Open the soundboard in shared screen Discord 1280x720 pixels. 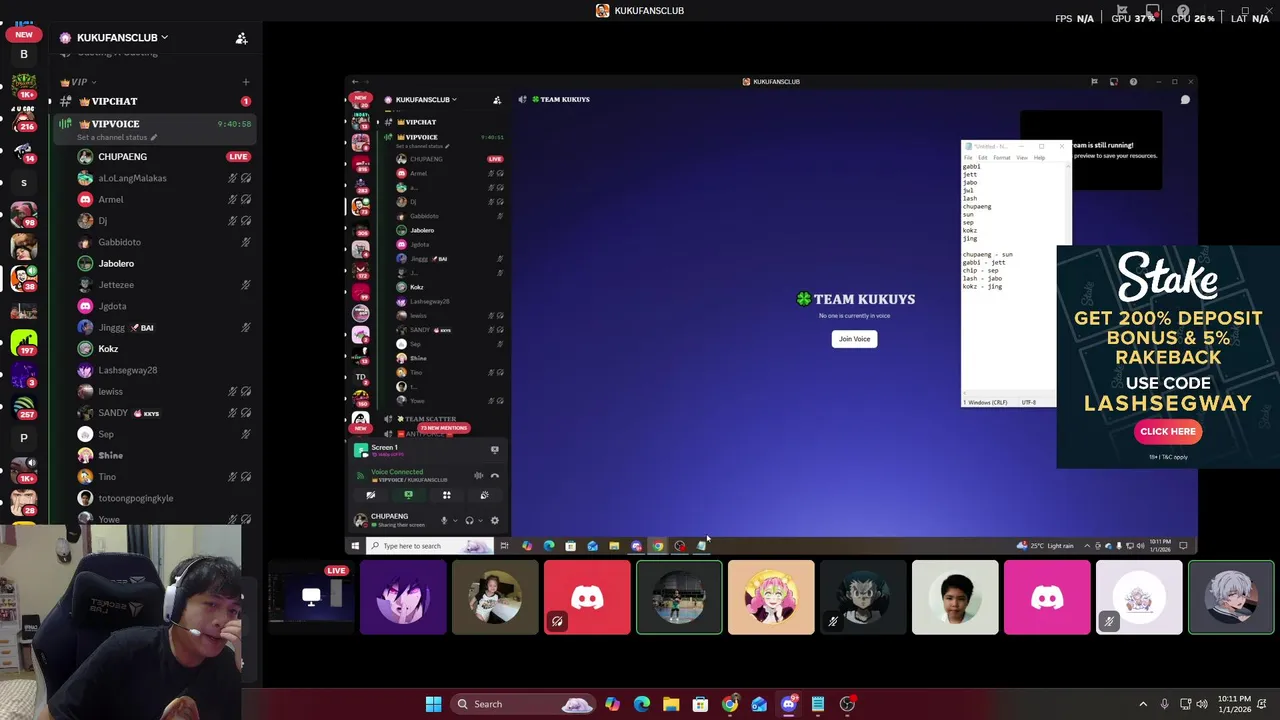(484, 495)
